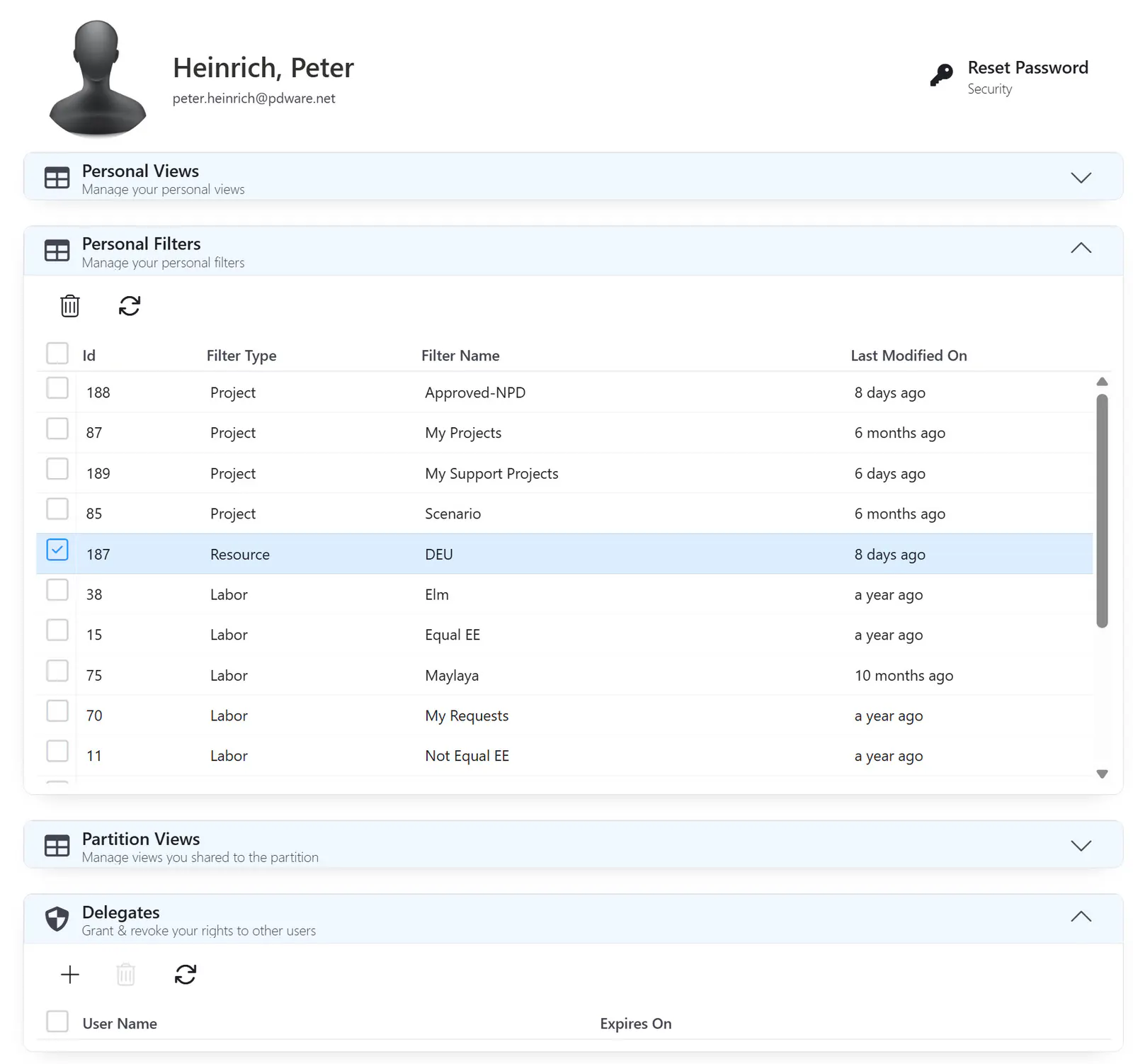
Task: Click filter name Not Equal EE
Action: (x=467, y=756)
